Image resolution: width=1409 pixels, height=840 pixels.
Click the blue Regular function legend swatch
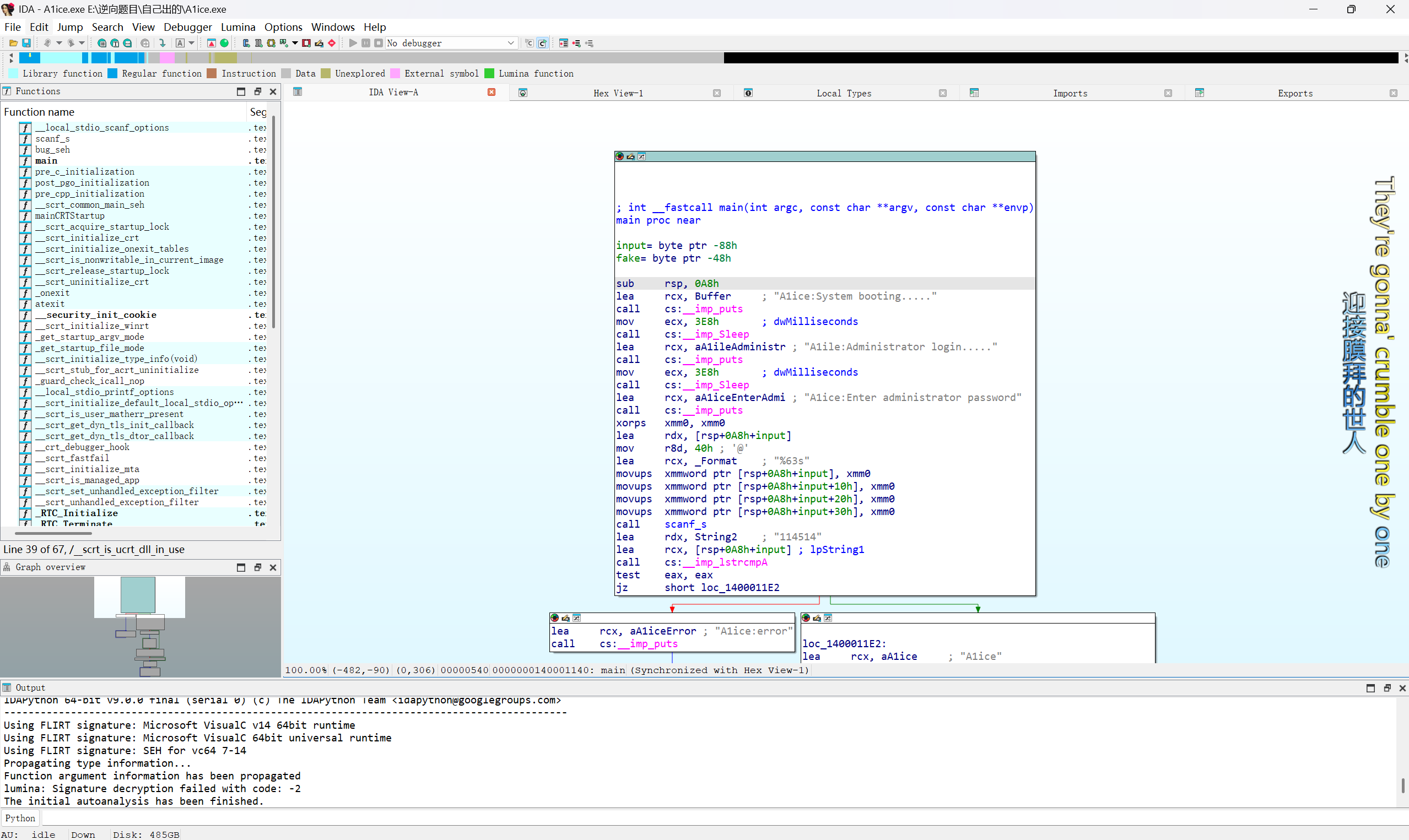click(112, 74)
